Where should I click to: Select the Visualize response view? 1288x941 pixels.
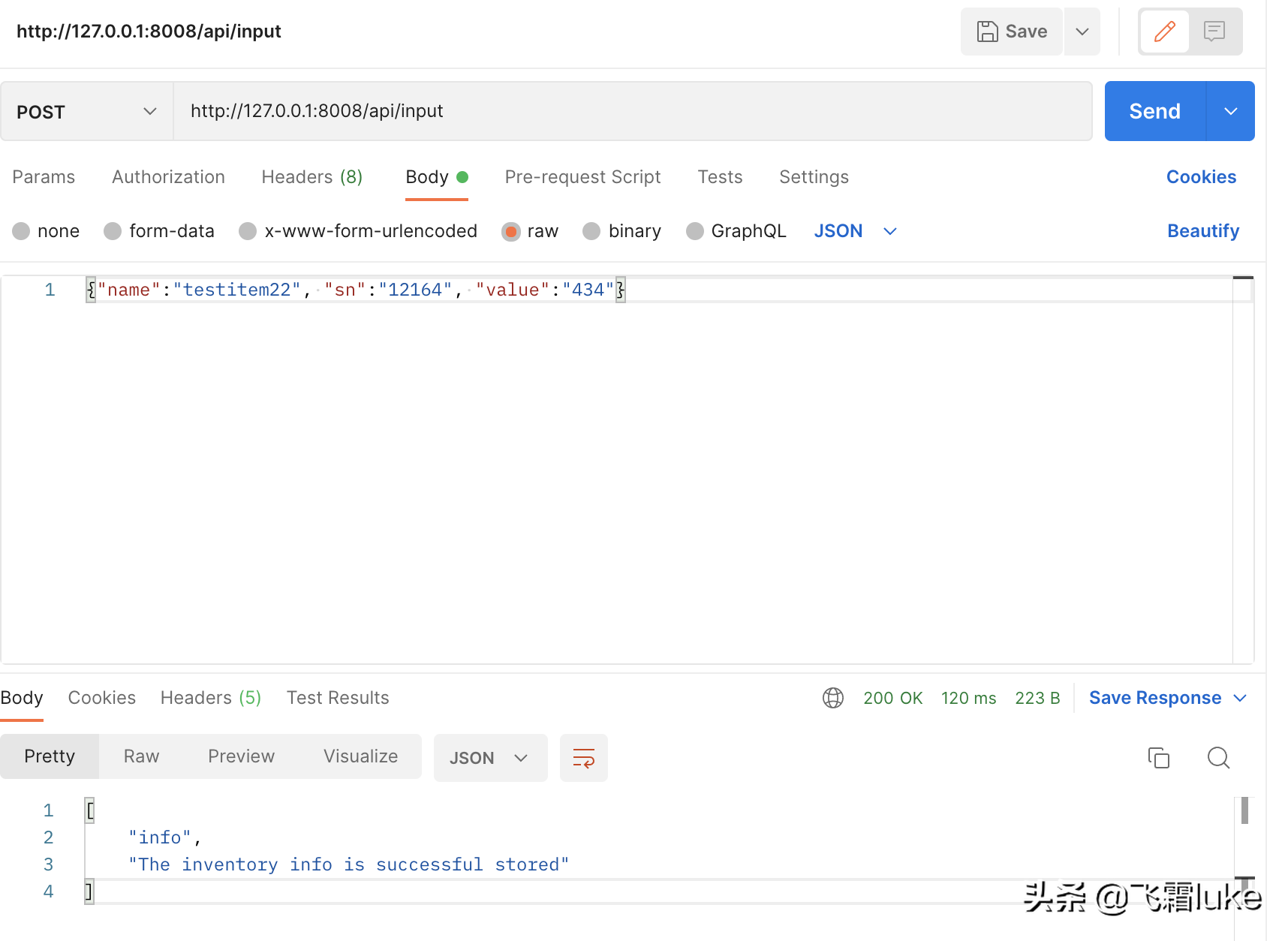pos(360,756)
